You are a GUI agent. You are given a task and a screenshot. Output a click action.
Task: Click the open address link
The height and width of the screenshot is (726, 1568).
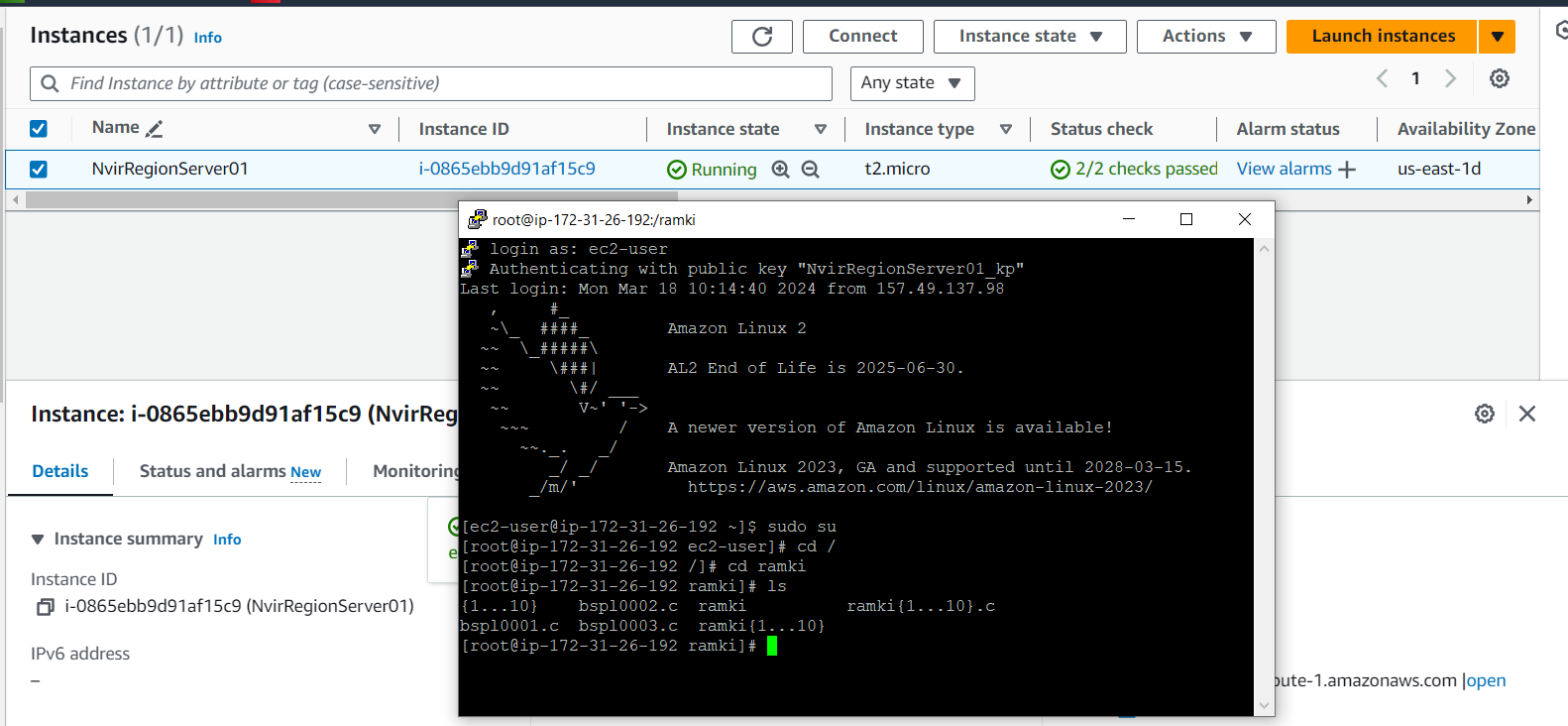(x=1486, y=680)
